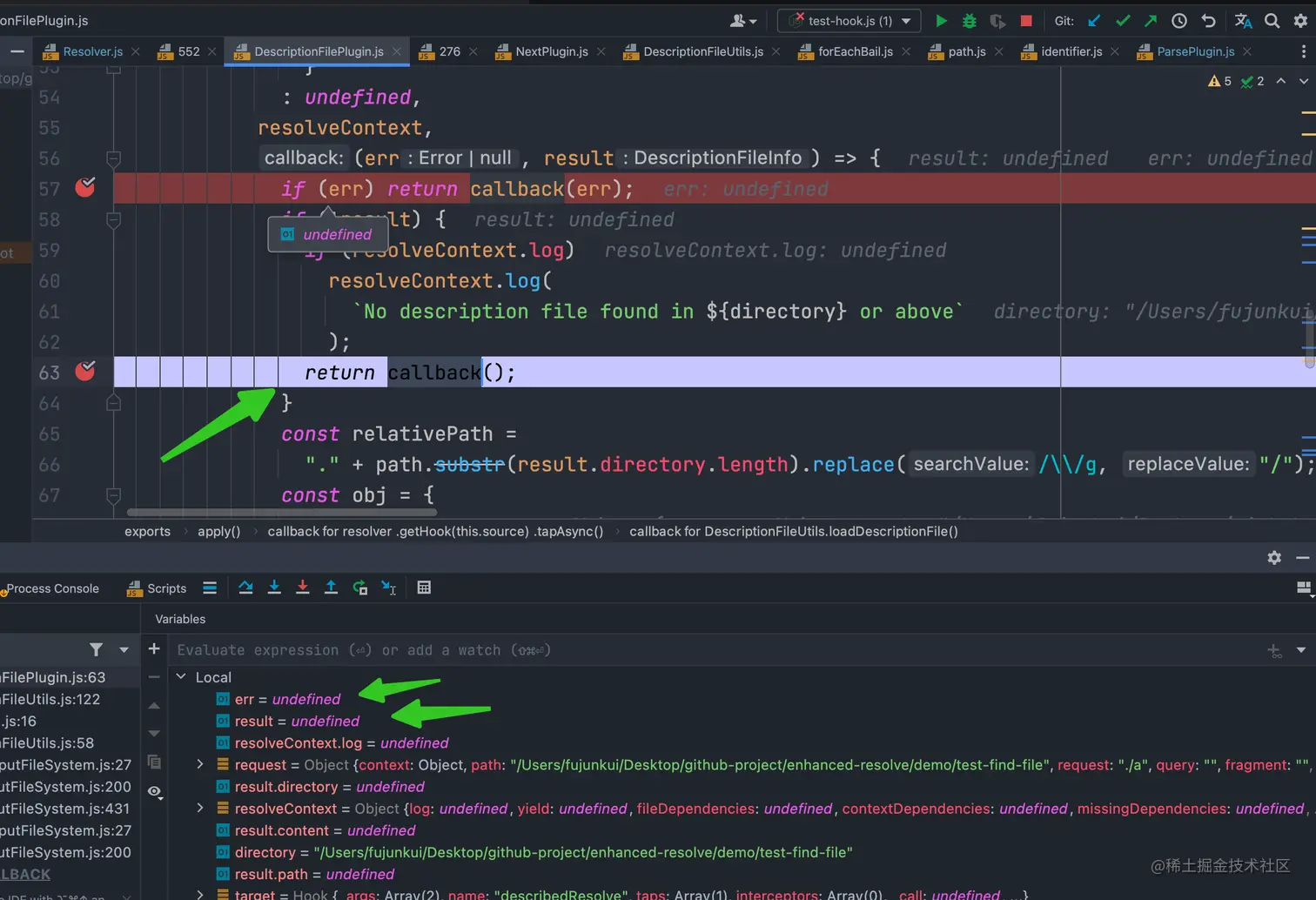Switch to the Resolver.js editor tab
Image resolution: width=1316 pixels, height=900 pixels.
click(x=92, y=51)
